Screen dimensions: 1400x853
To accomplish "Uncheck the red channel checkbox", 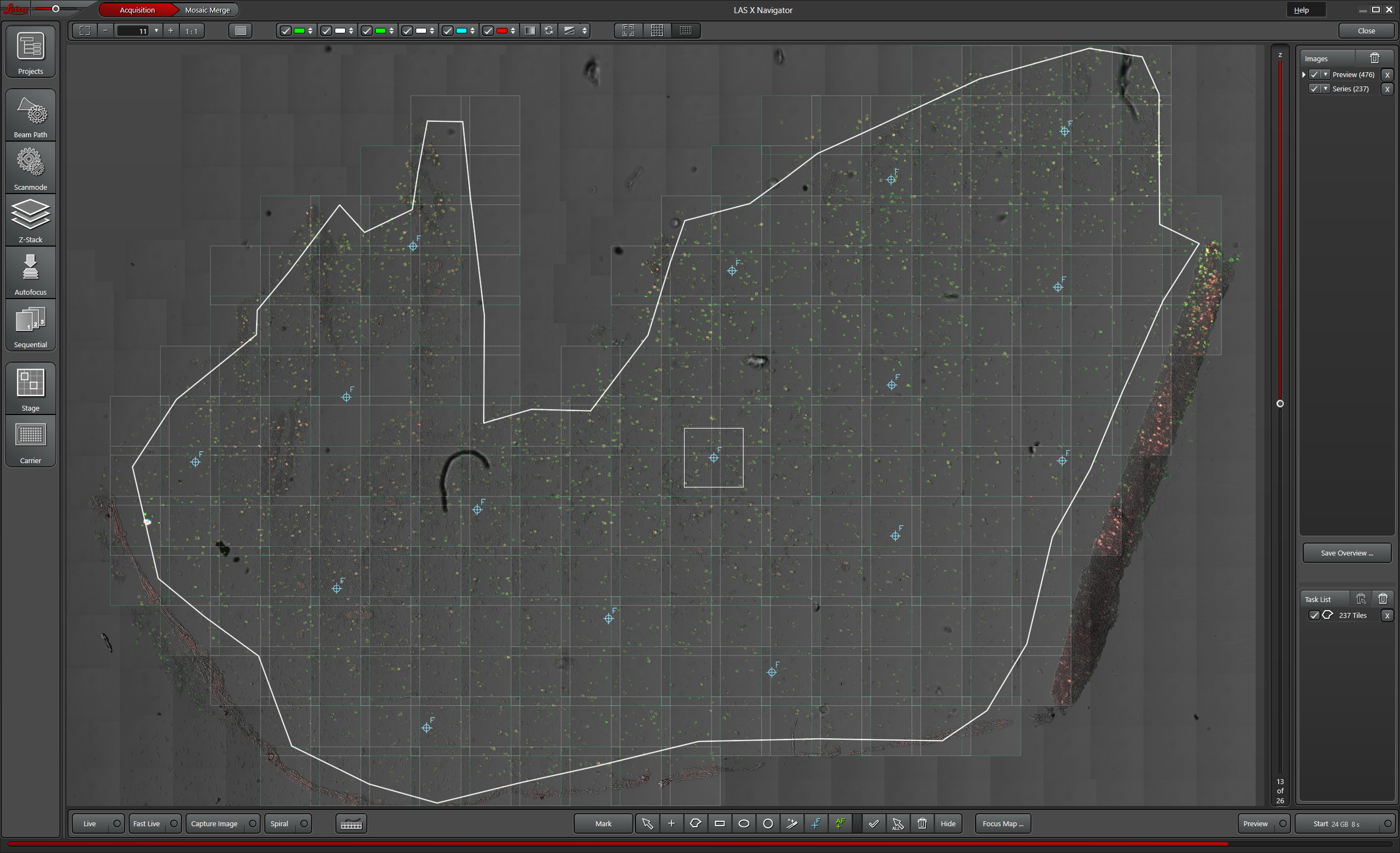I will pos(488,31).
